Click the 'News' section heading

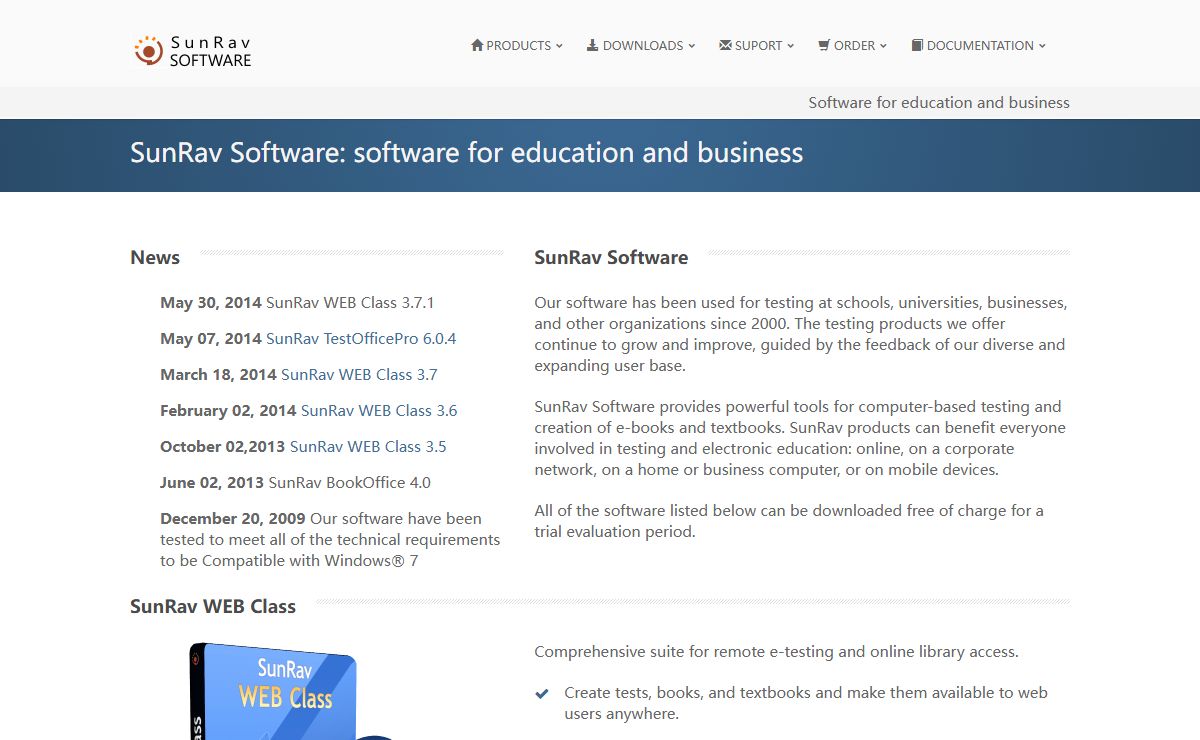pyautogui.click(x=155, y=257)
